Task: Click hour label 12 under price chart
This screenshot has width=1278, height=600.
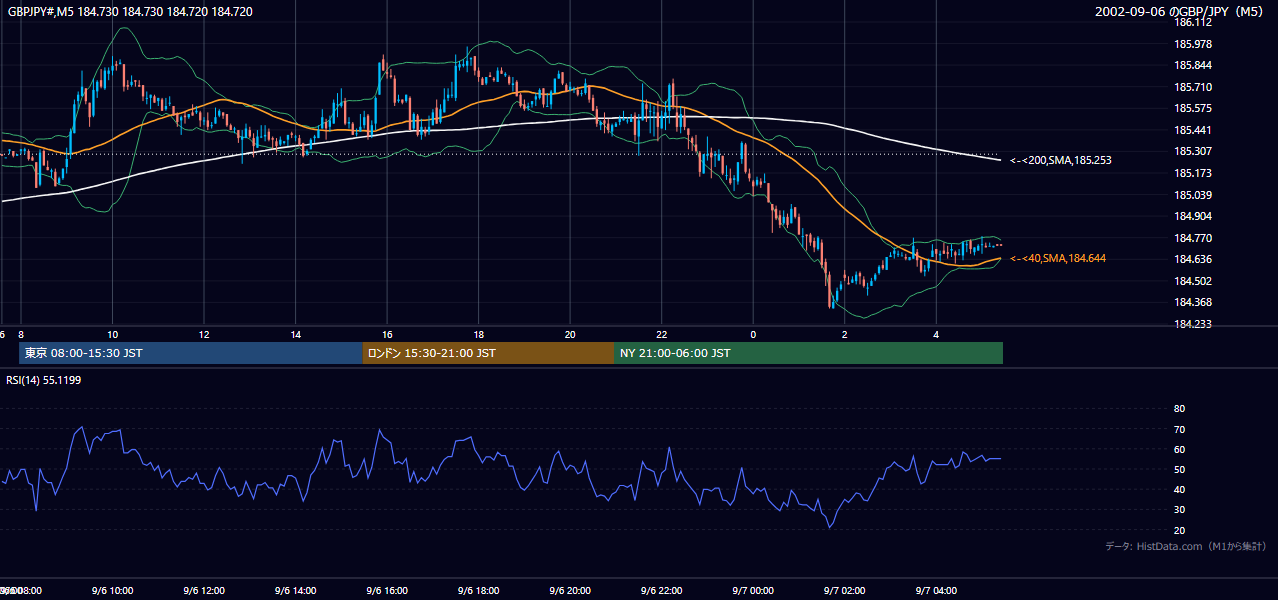Action: pyautogui.click(x=203, y=334)
